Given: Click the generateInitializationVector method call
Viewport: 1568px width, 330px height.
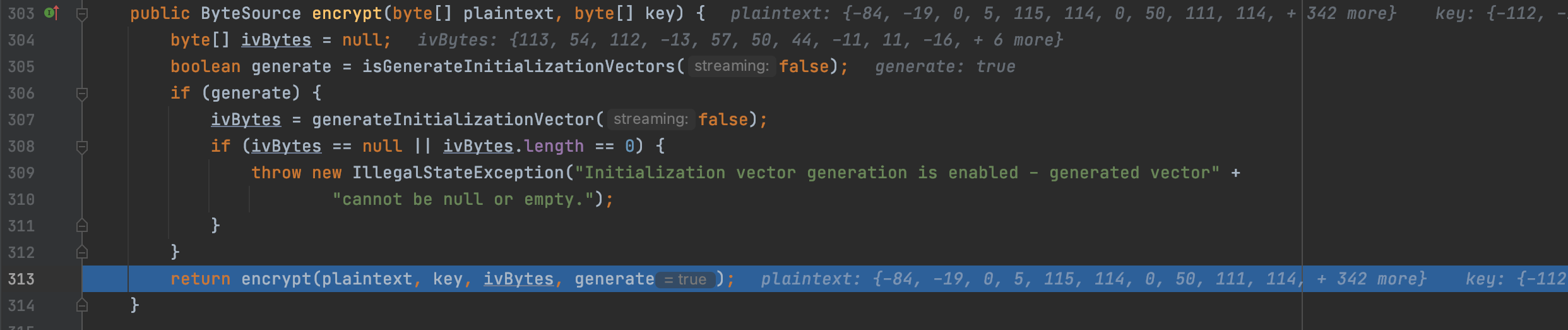Looking at the screenshot, I should click(x=452, y=119).
